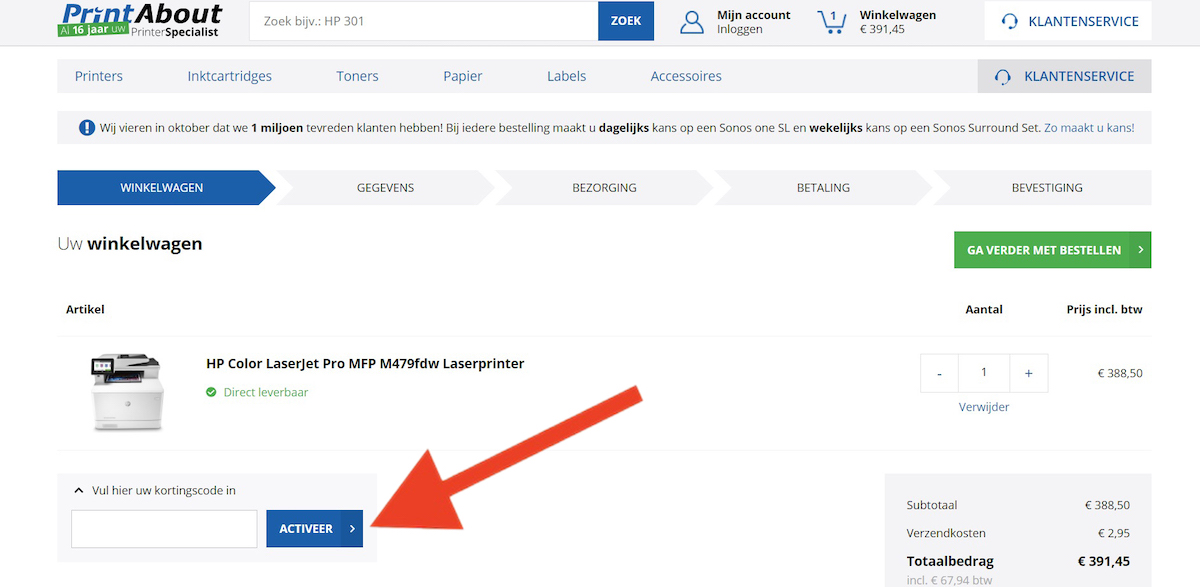Click 'GA VERDER MET BESTELLEN' button
The image size is (1200, 587).
pyautogui.click(x=1052, y=250)
